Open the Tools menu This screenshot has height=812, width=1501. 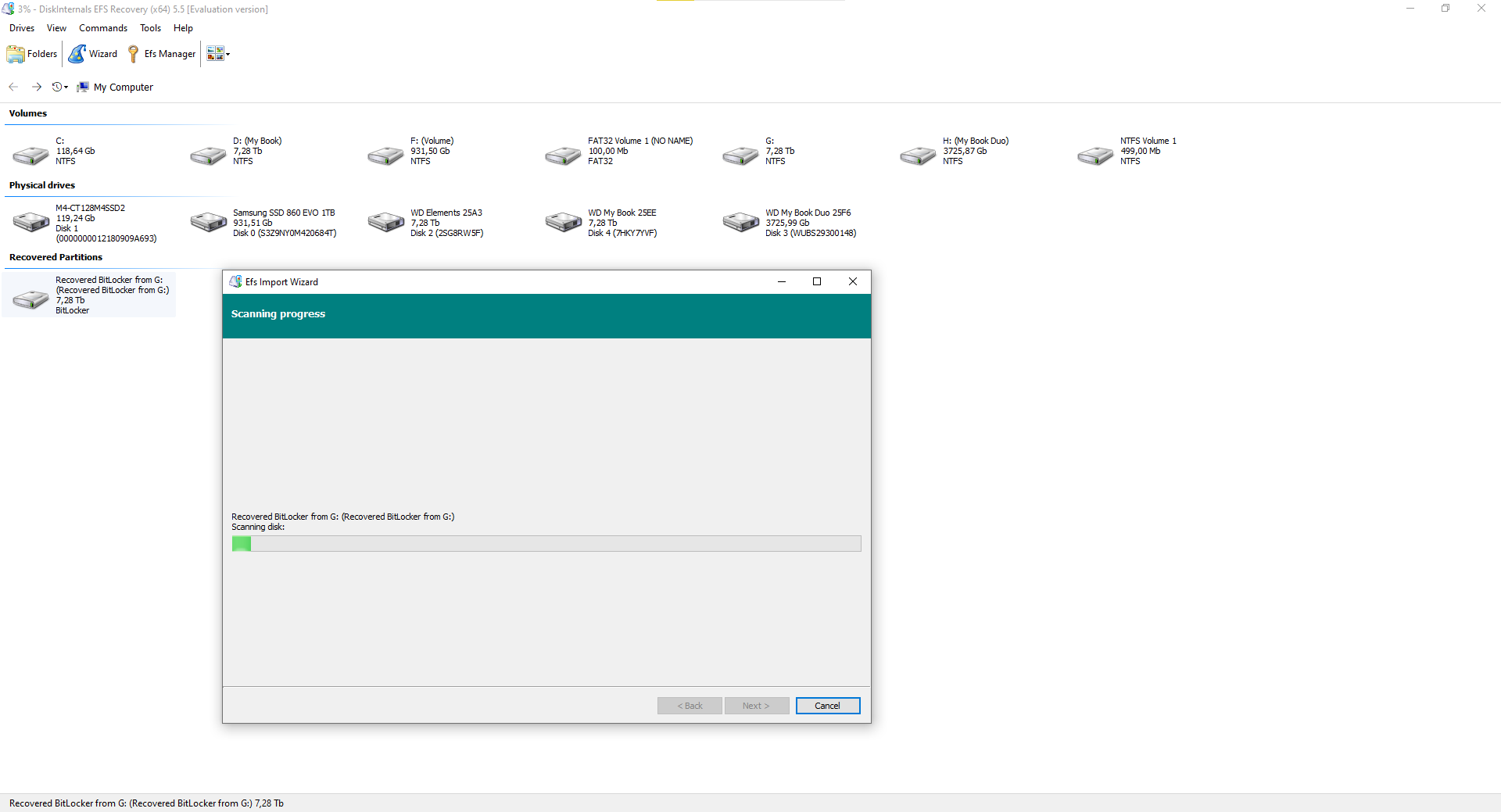click(150, 28)
